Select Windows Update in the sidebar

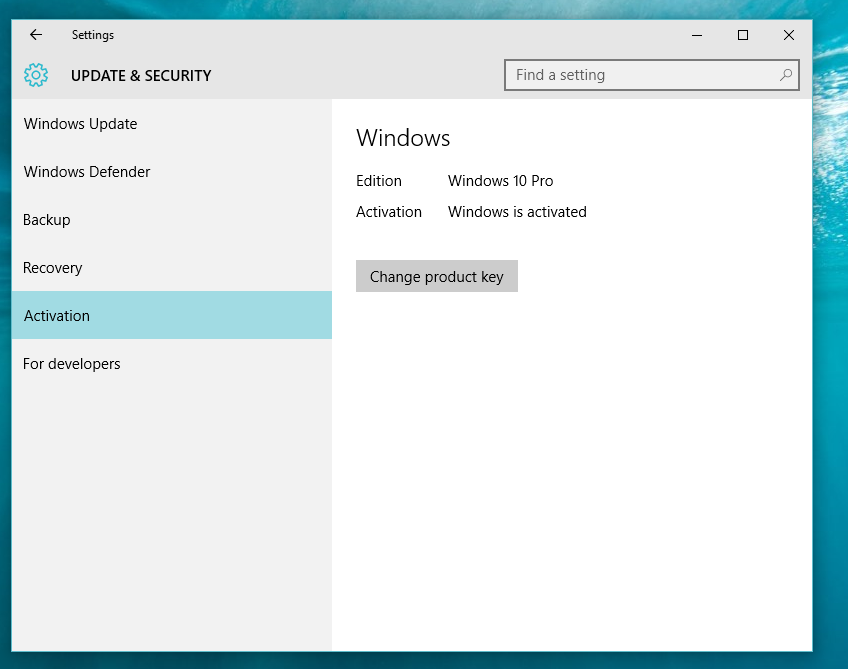pos(80,124)
